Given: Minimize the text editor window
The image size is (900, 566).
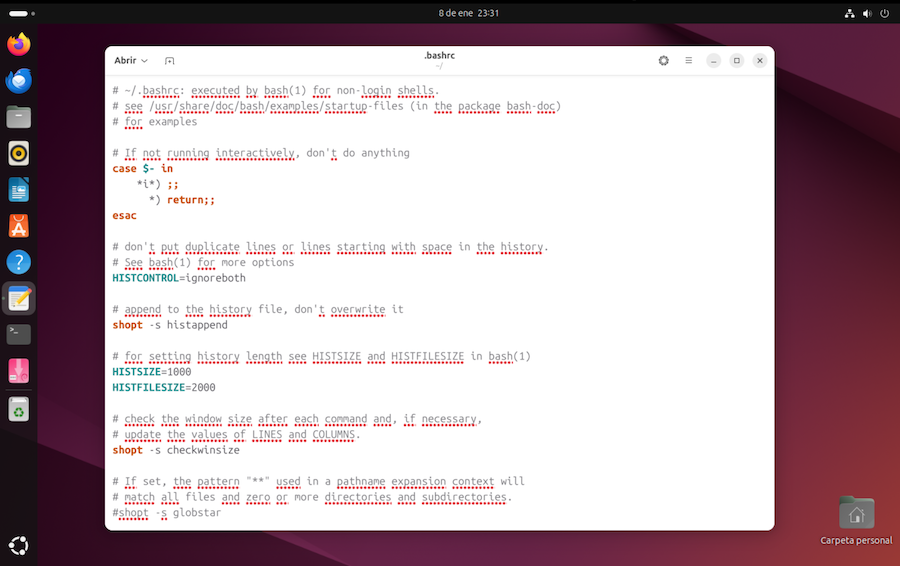Looking at the screenshot, I should click(714, 61).
